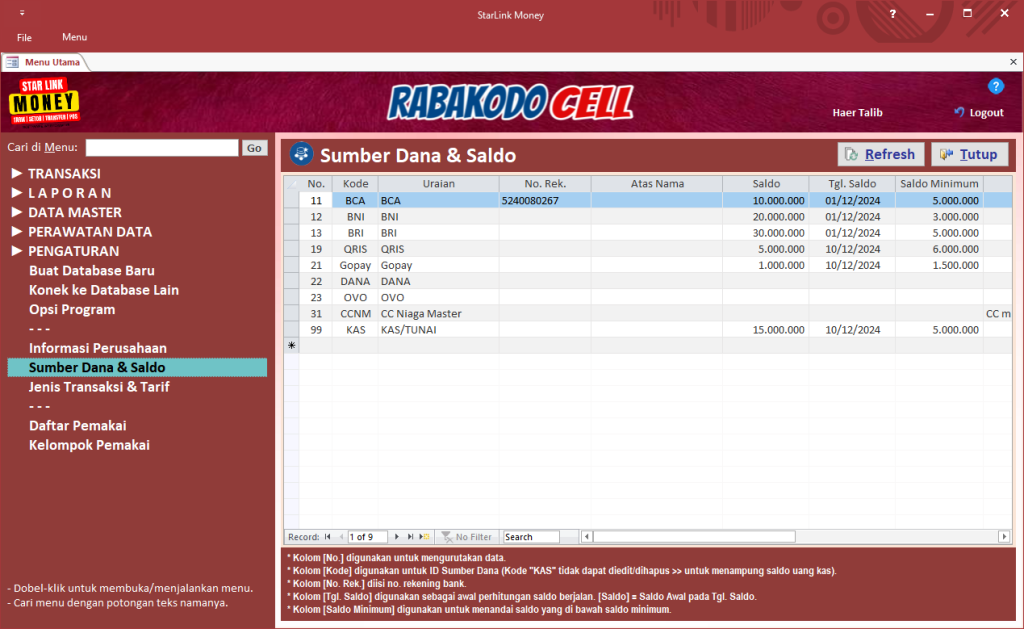This screenshot has height=629, width=1024.
Task: Select new record row asterisk selector
Action: [291, 346]
